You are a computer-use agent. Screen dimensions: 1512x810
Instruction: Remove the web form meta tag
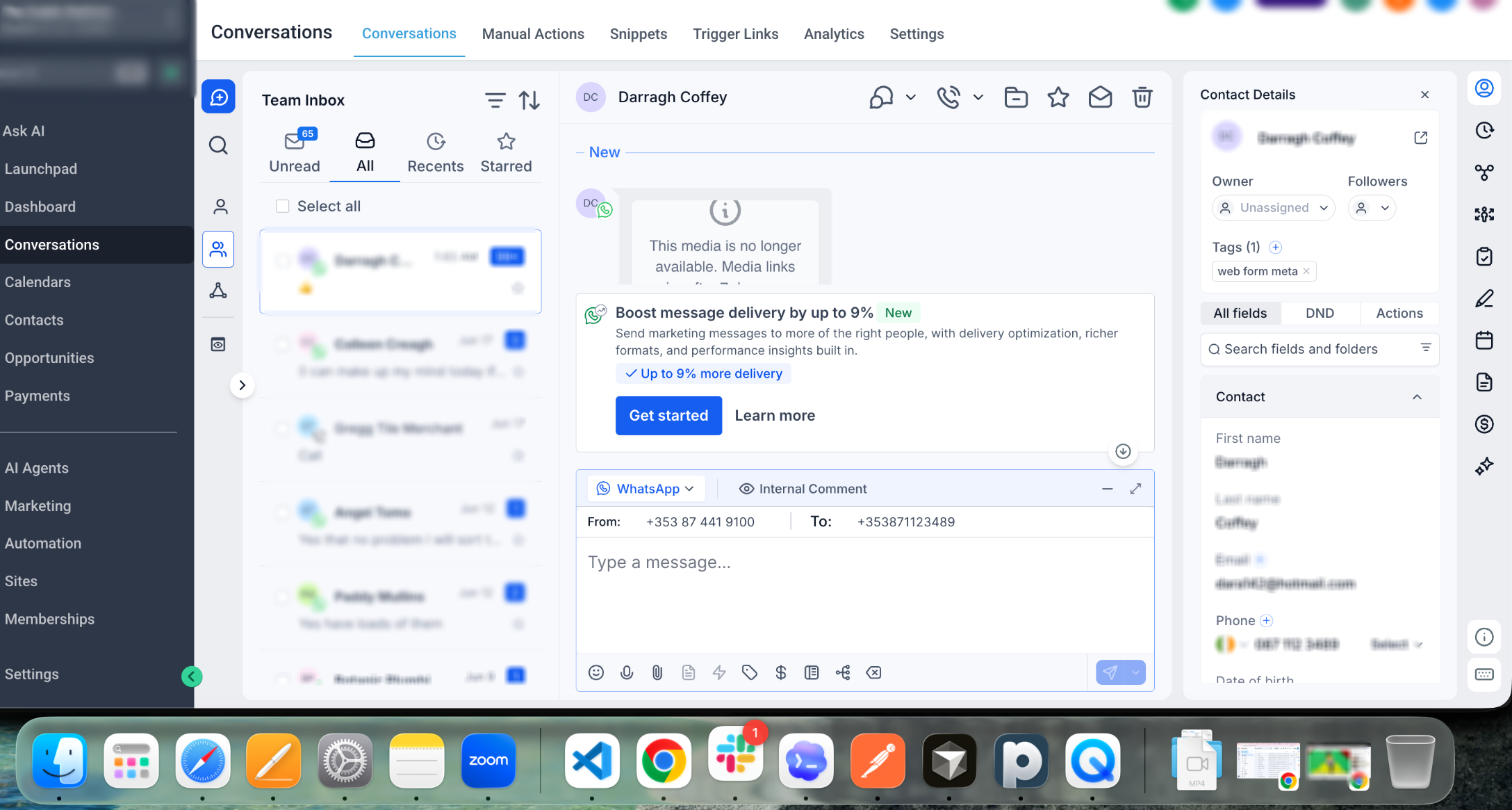pyautogui.click(x=1306, y=271)
